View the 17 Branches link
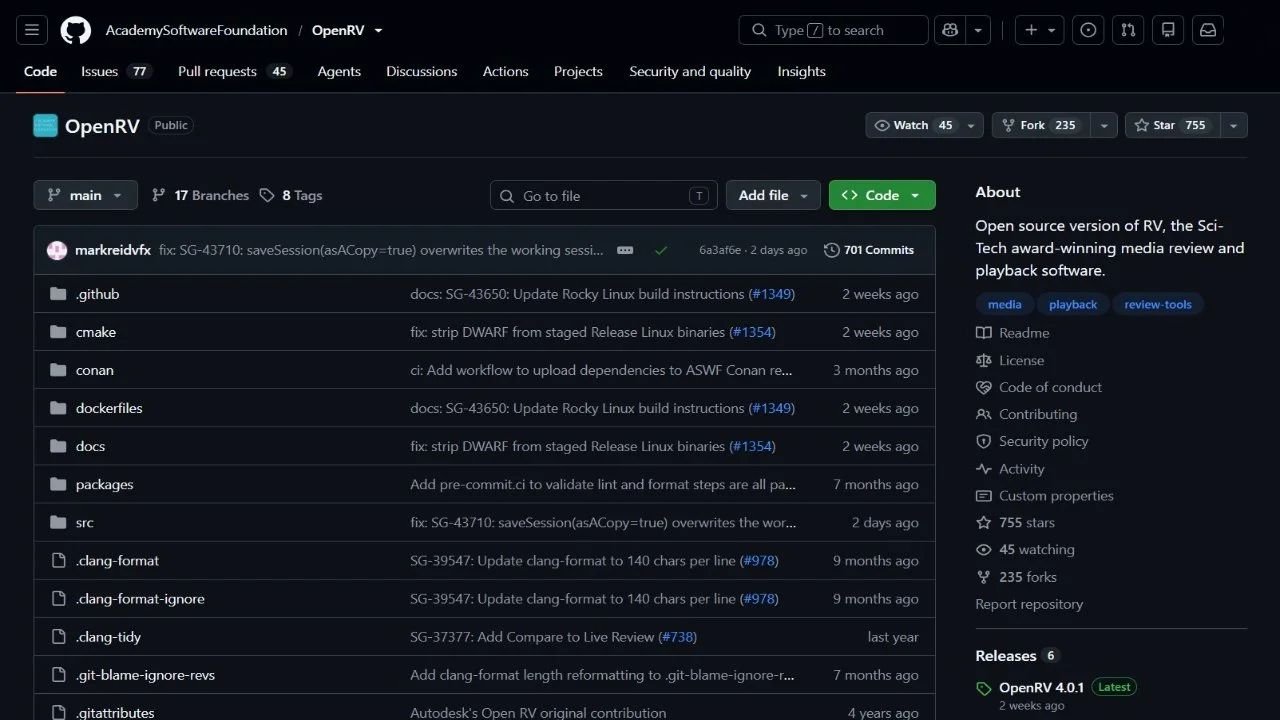The width and height of the screenshot is (1280, 720). [200, 195]
